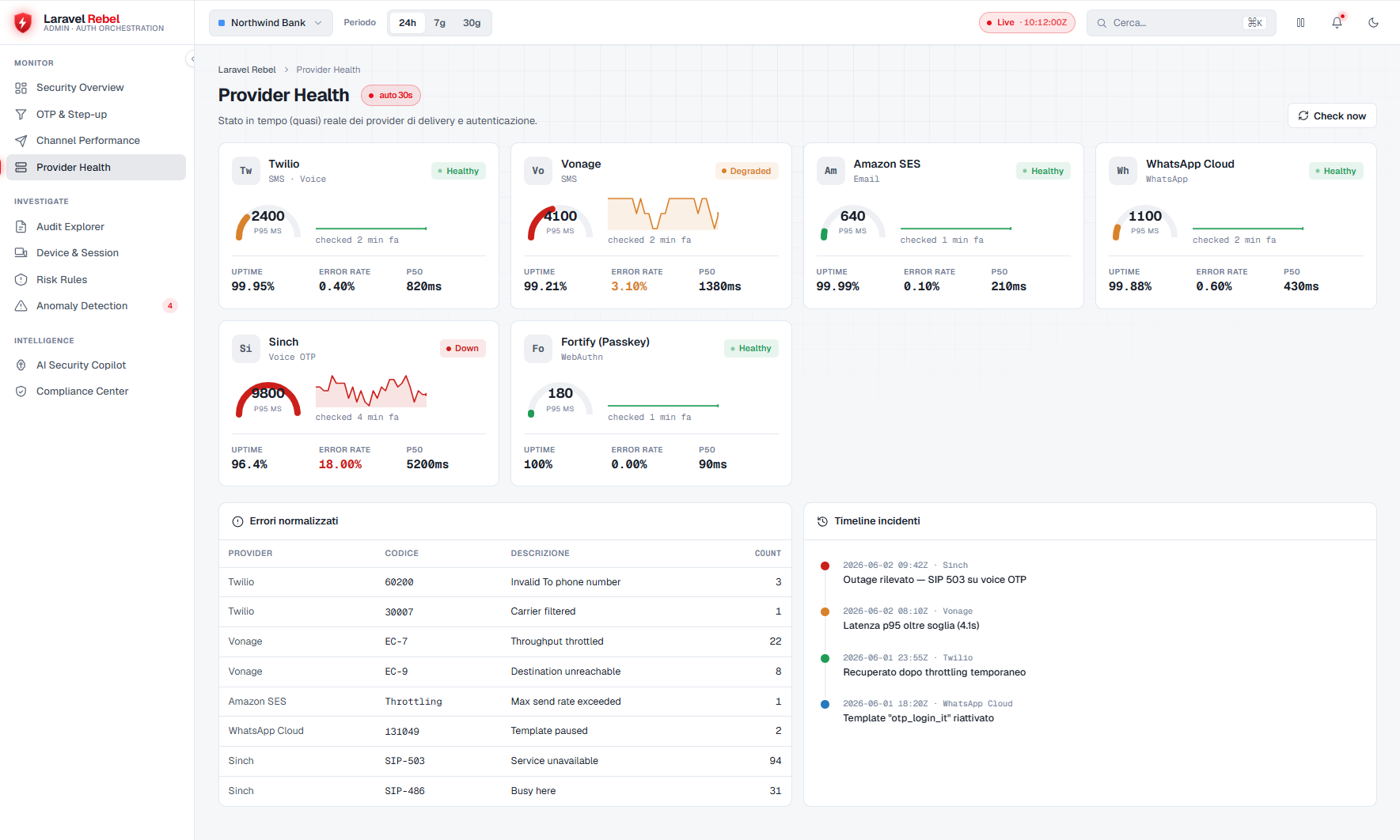Select the 30g period option
The width and height of the screenshot is (1400, 840).
472,23
